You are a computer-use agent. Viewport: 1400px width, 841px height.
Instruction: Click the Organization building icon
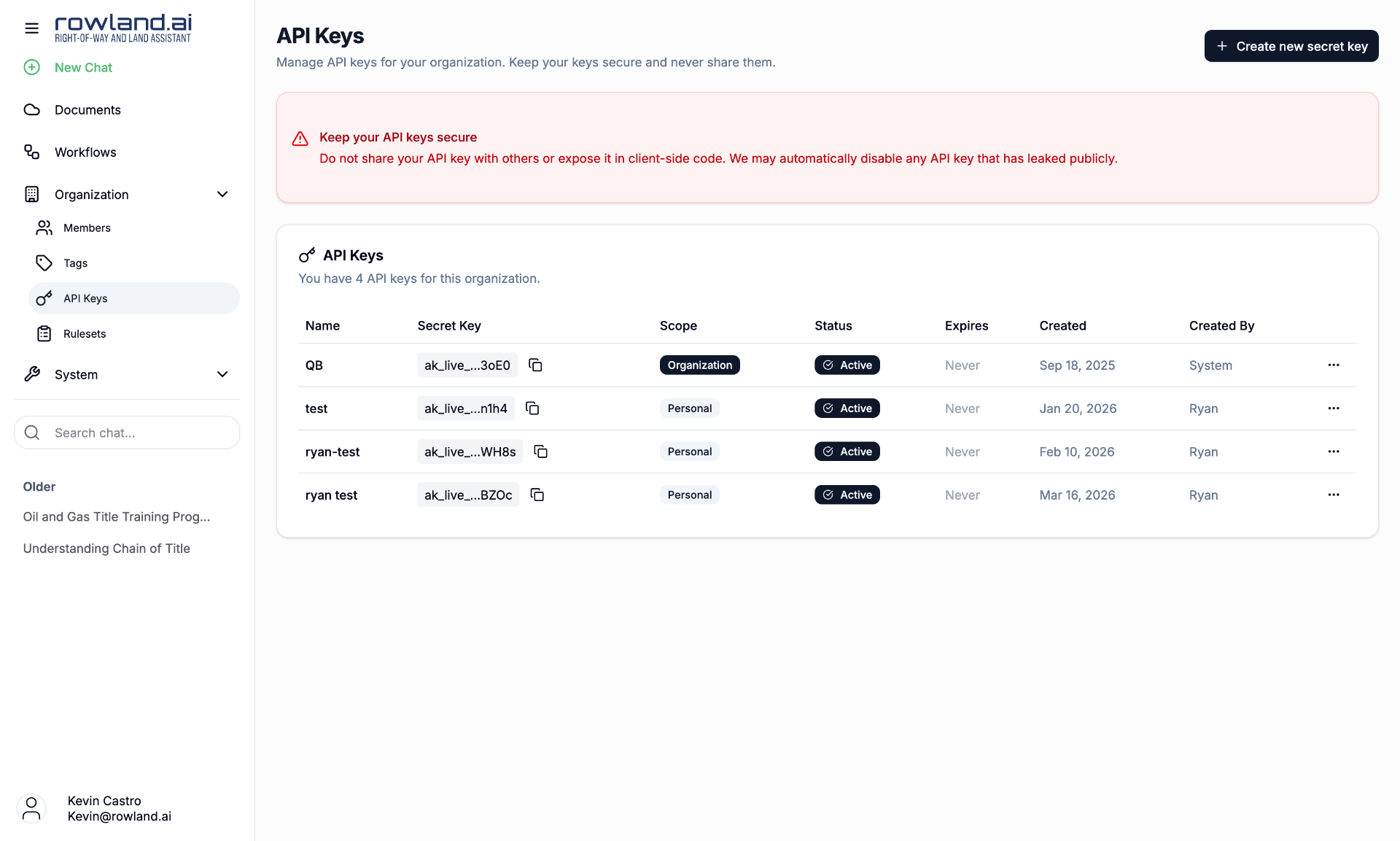click(x=31, y=194)
